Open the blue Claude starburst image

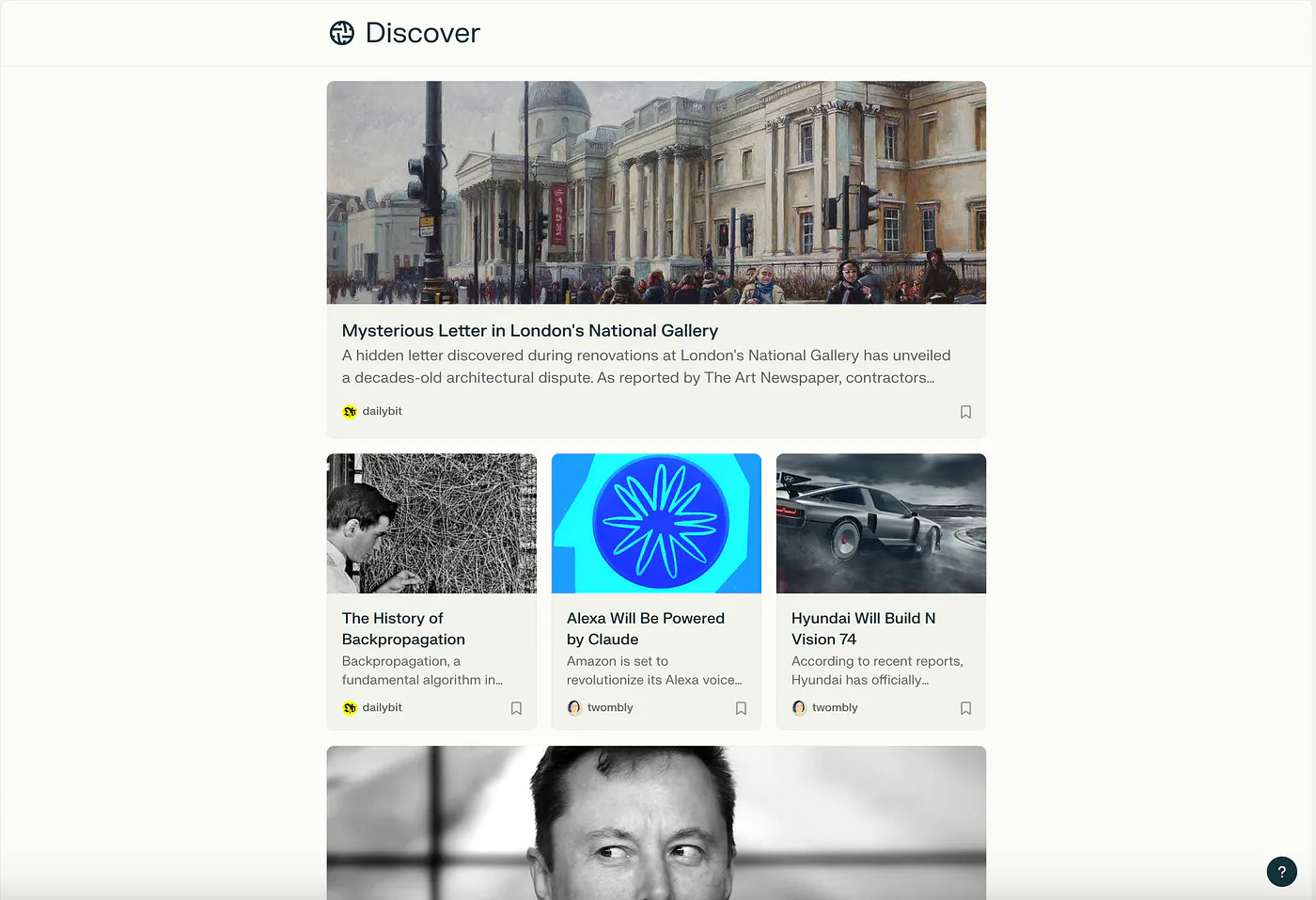tap(656, 524)
